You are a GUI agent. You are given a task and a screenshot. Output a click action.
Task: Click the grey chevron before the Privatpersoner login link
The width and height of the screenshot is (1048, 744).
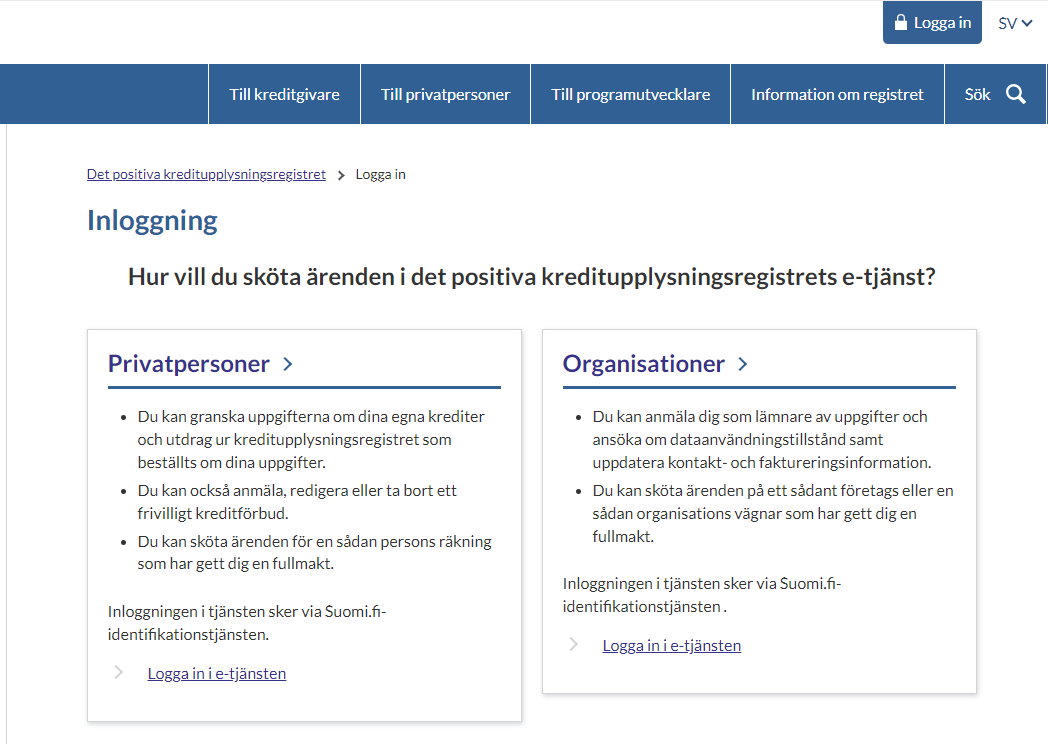[119, 673]
